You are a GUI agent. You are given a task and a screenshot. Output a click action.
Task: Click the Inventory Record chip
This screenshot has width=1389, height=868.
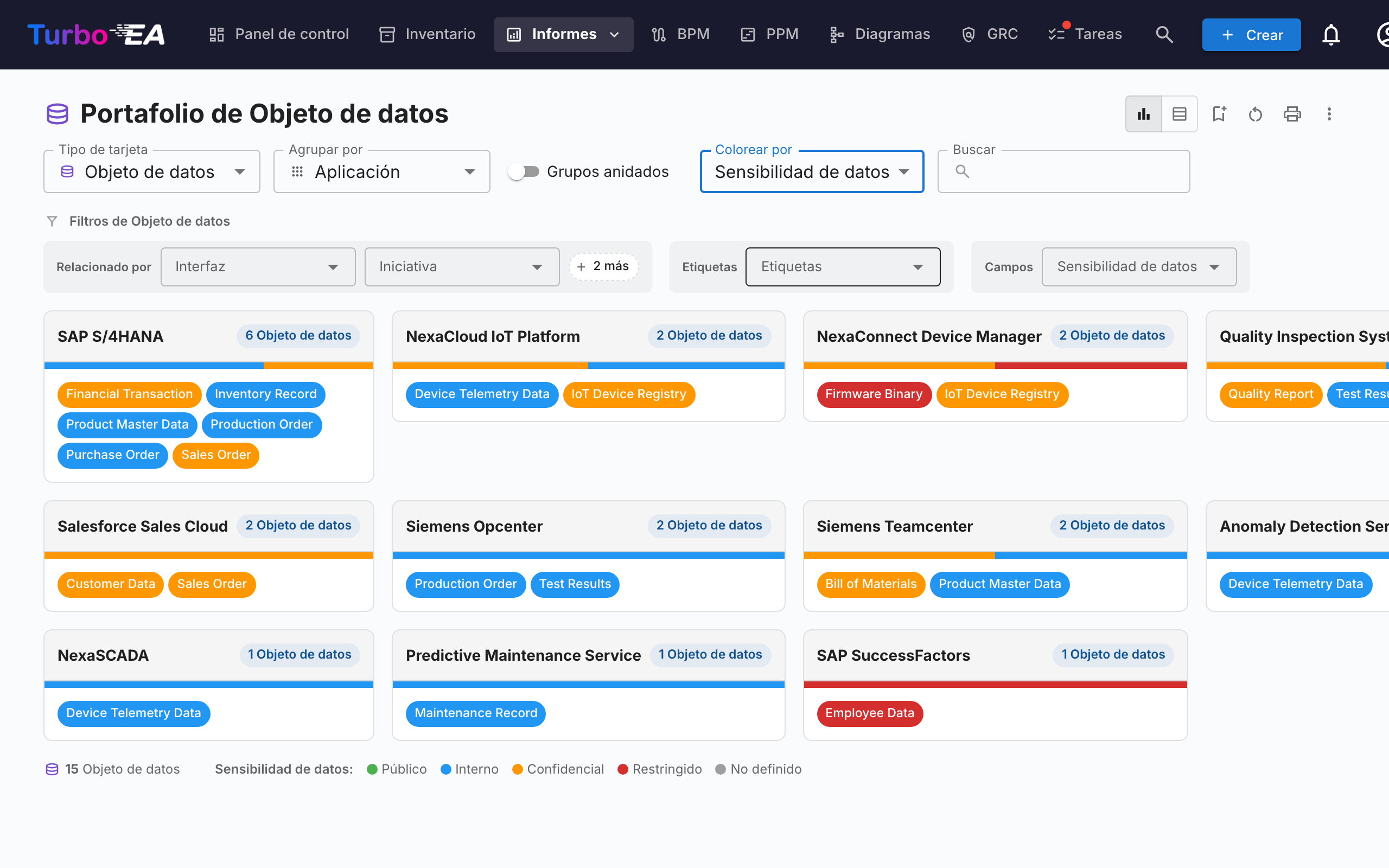coord(265,394)
